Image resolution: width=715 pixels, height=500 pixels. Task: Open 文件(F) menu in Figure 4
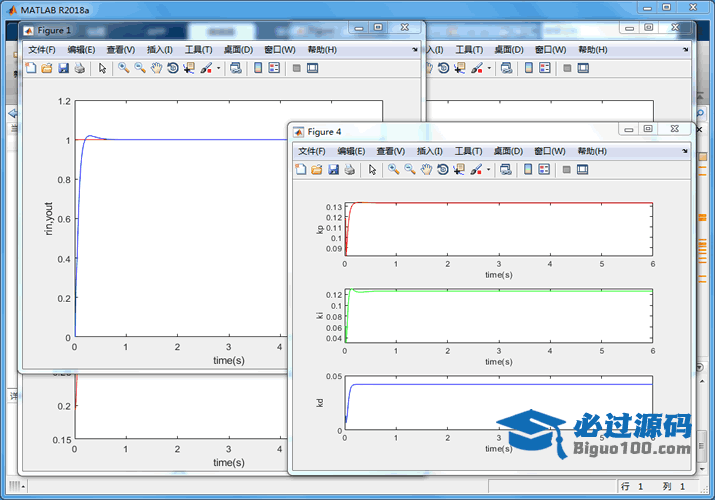point(312,151)
